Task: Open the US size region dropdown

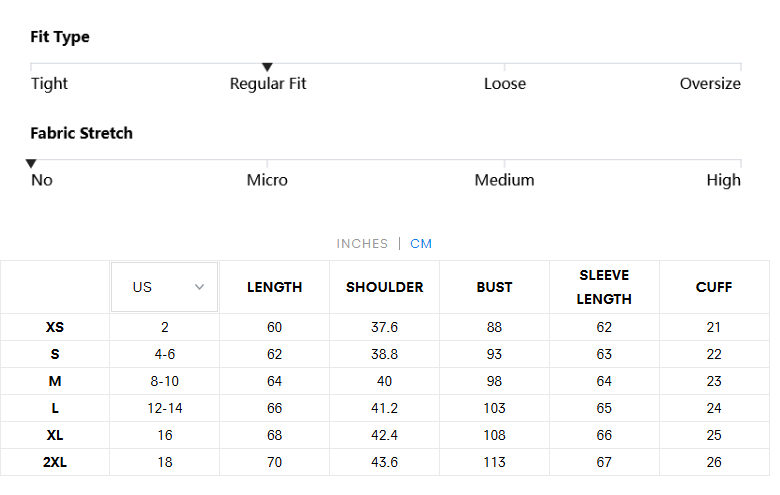Action: pos(164,287)
